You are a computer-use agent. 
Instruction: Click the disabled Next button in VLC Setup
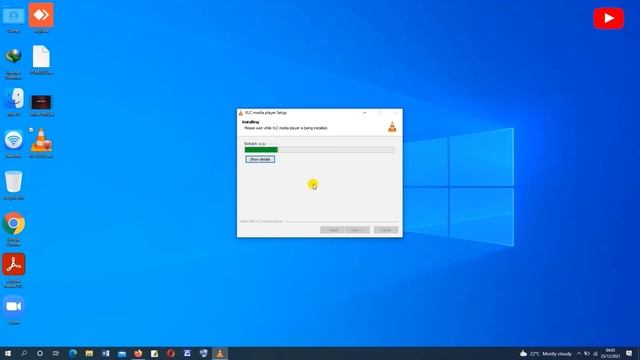pos(358,230)
